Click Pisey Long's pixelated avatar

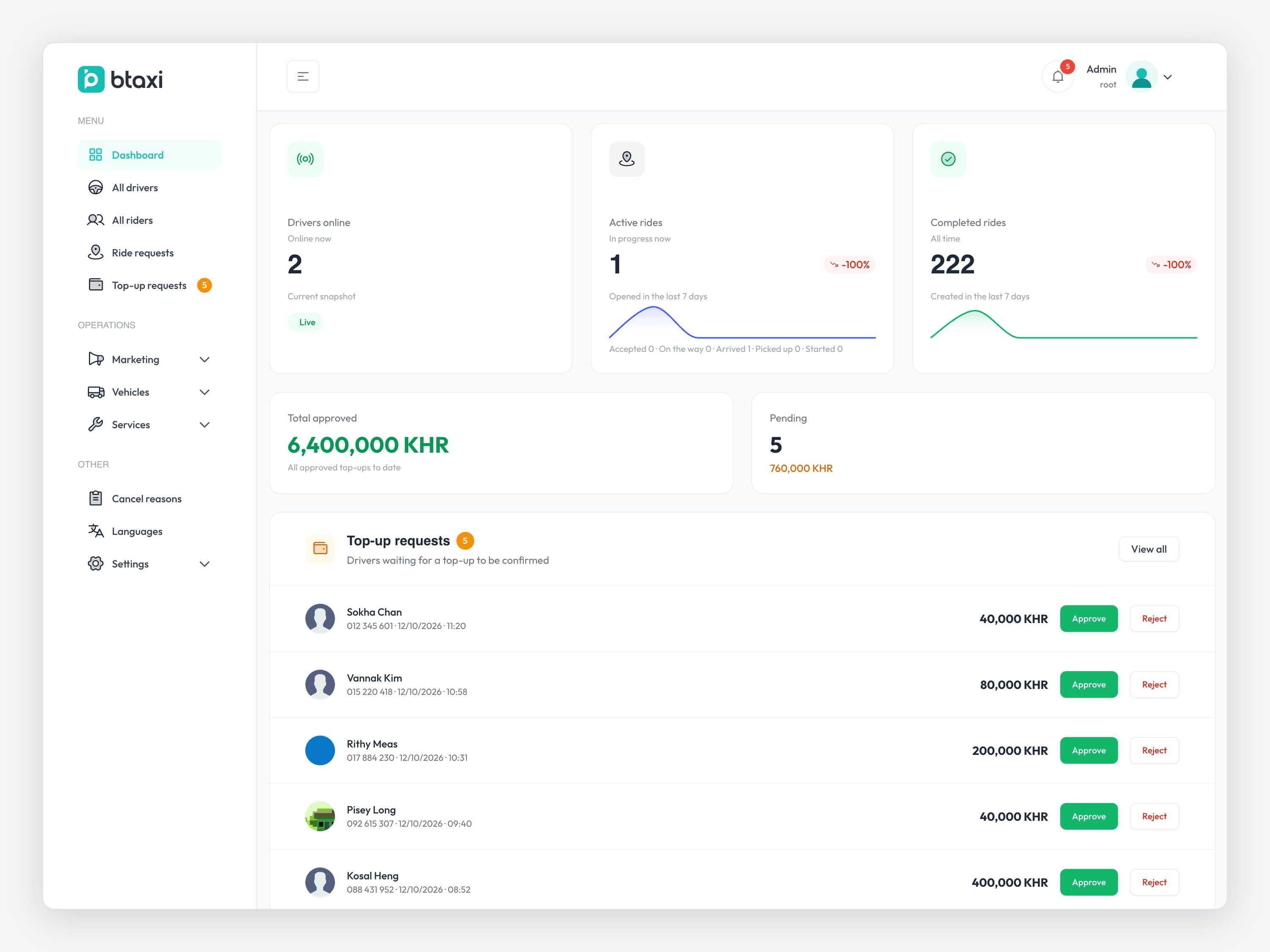click(320, 817)
